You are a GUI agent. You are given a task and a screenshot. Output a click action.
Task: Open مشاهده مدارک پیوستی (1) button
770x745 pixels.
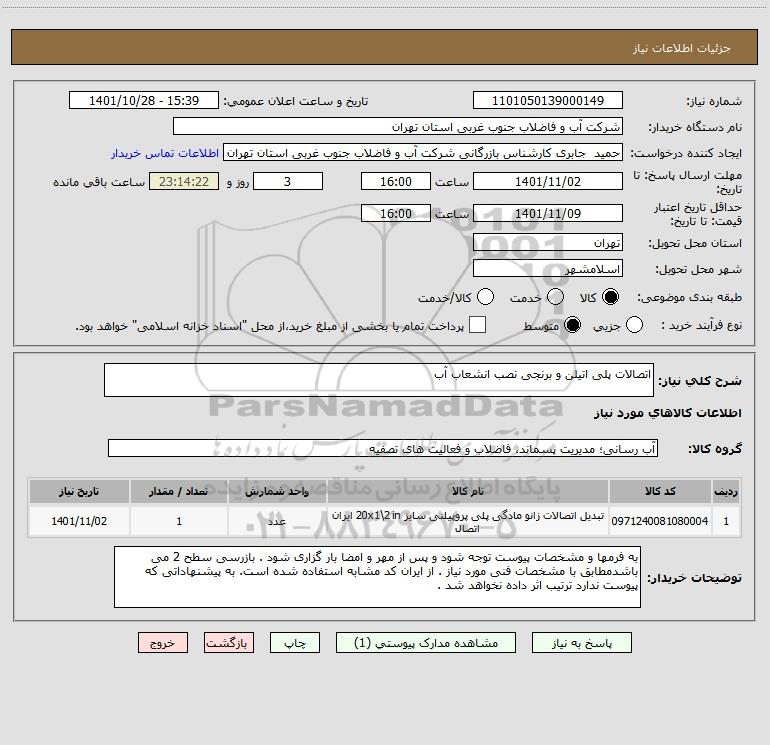point(426,643)
